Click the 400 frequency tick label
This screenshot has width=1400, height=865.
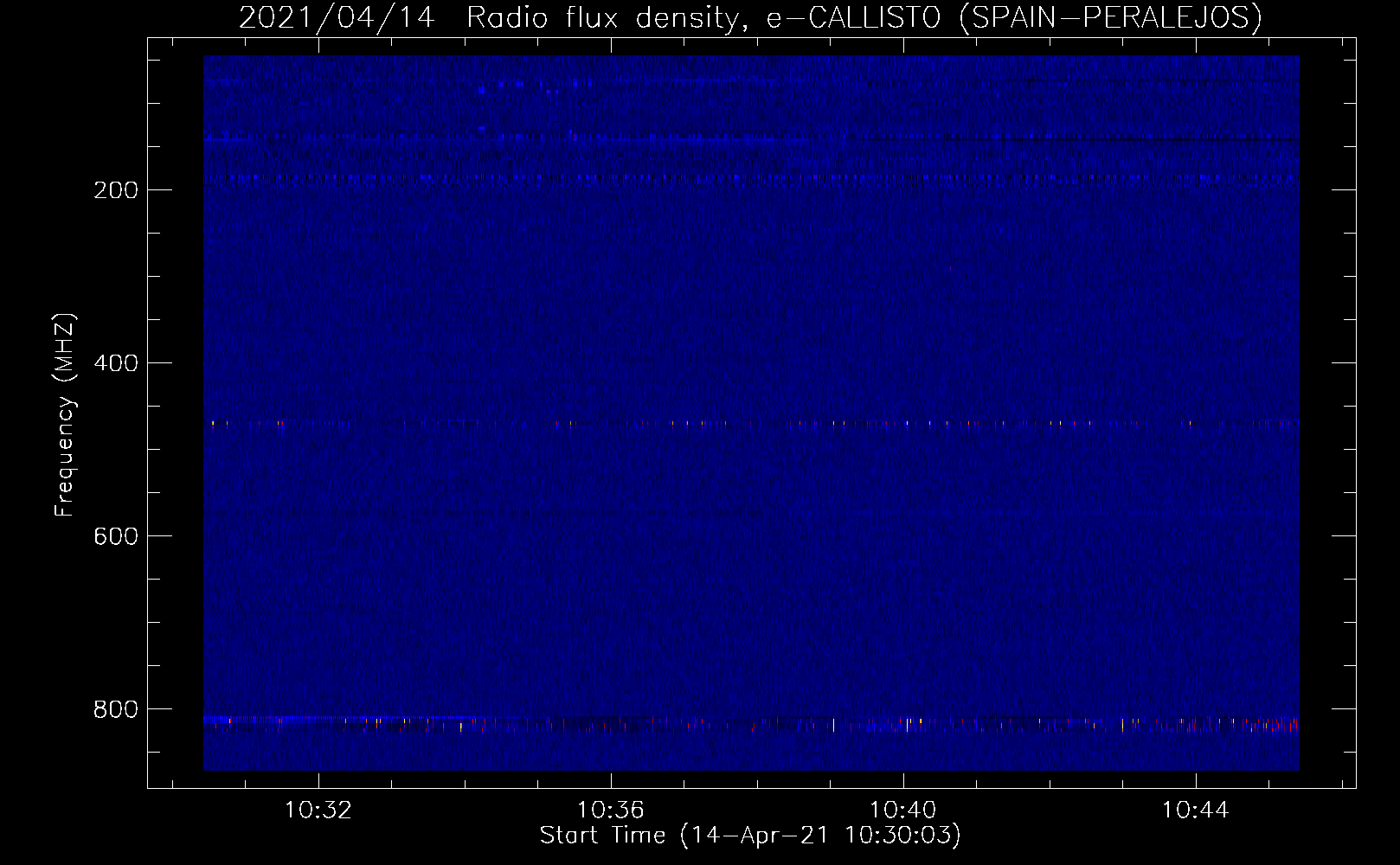pyautogui.click(x=115, y=363)
